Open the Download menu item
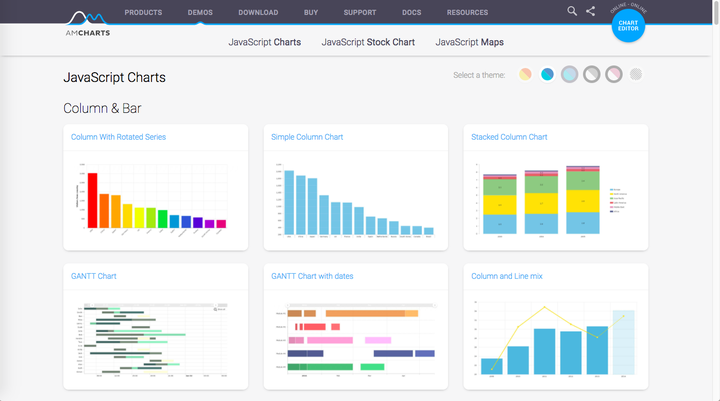This screenshot has width=720, height=401. 258,12
